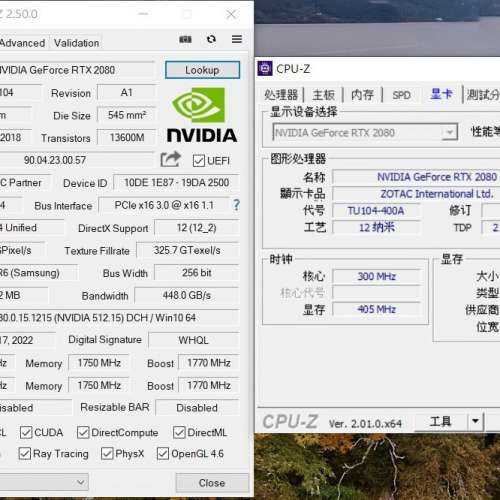Image resolution: width=500 pixels, height=500 pixels.
Task: Click the Ver. 2.01.0.x64 version text
Action: click(x=365, y=424)
